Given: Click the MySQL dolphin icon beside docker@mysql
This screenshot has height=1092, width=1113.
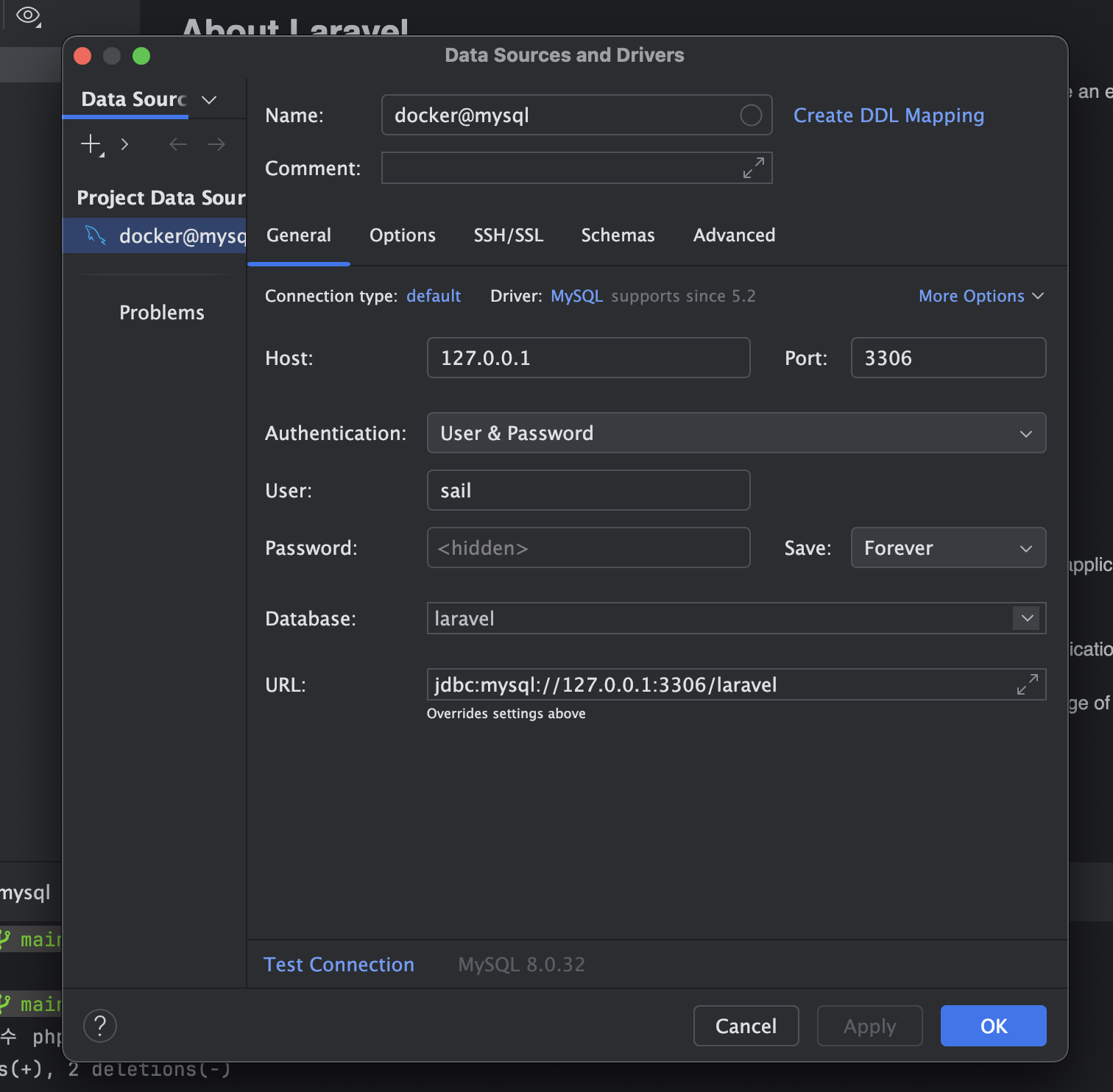Looking at the screenshot, I should coord(96,235).
